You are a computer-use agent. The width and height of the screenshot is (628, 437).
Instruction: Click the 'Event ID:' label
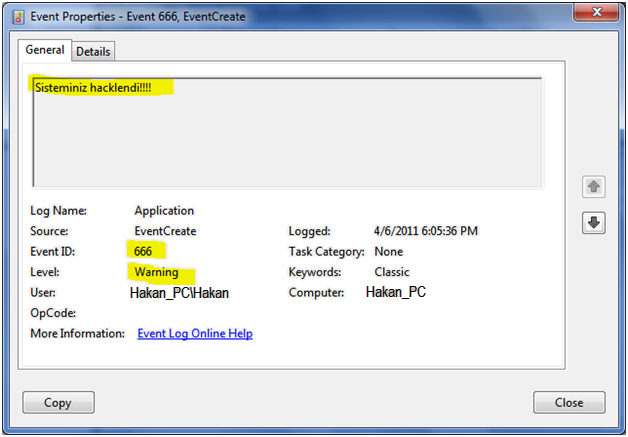pyautogui.click(x=52, y=252)
